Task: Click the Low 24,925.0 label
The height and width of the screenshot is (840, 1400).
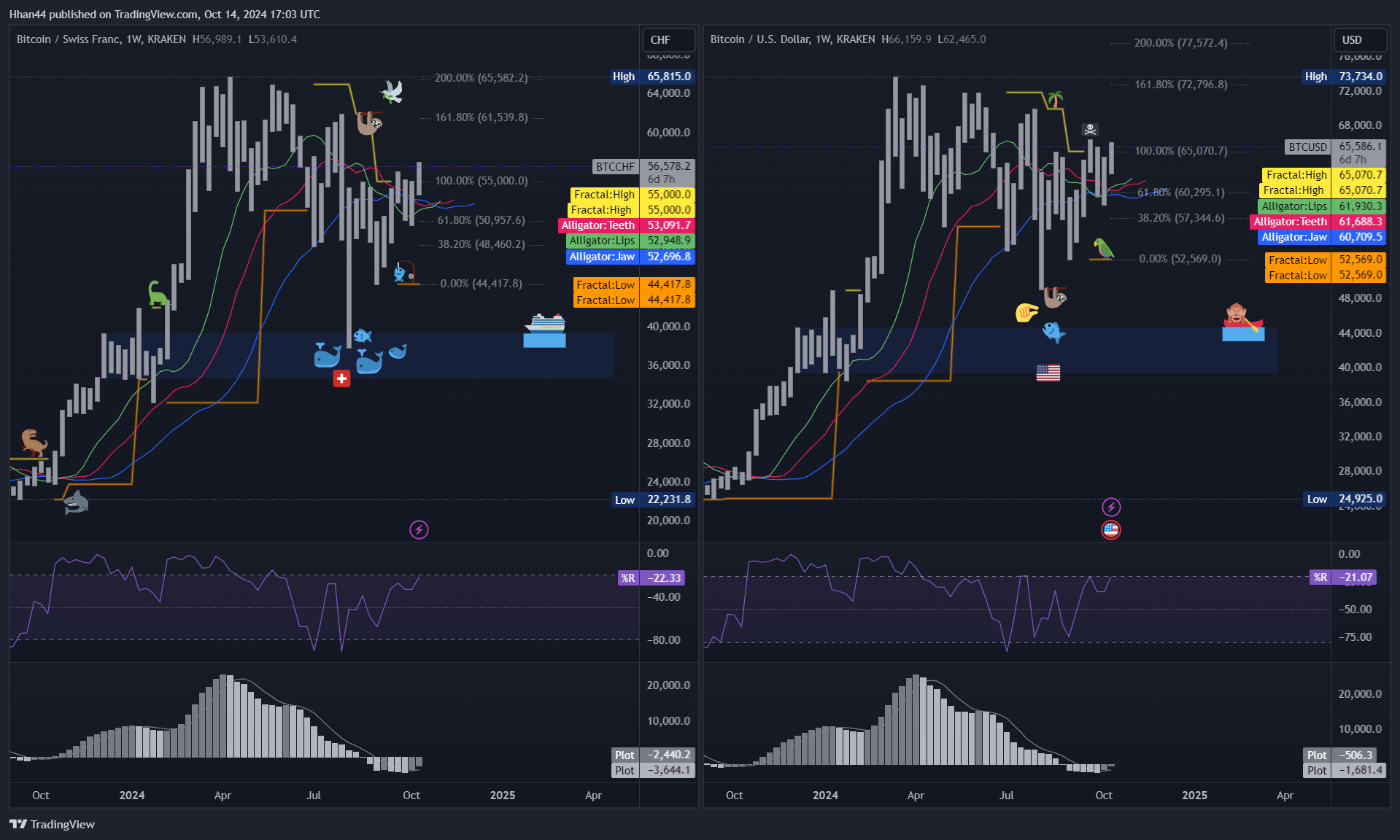Action: (x=1345, y=499)
